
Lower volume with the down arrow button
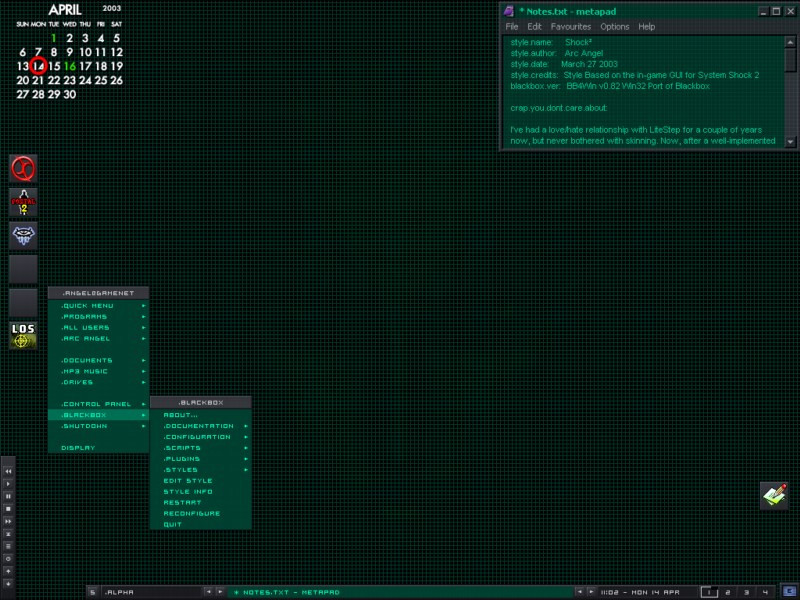click(8, 584)
